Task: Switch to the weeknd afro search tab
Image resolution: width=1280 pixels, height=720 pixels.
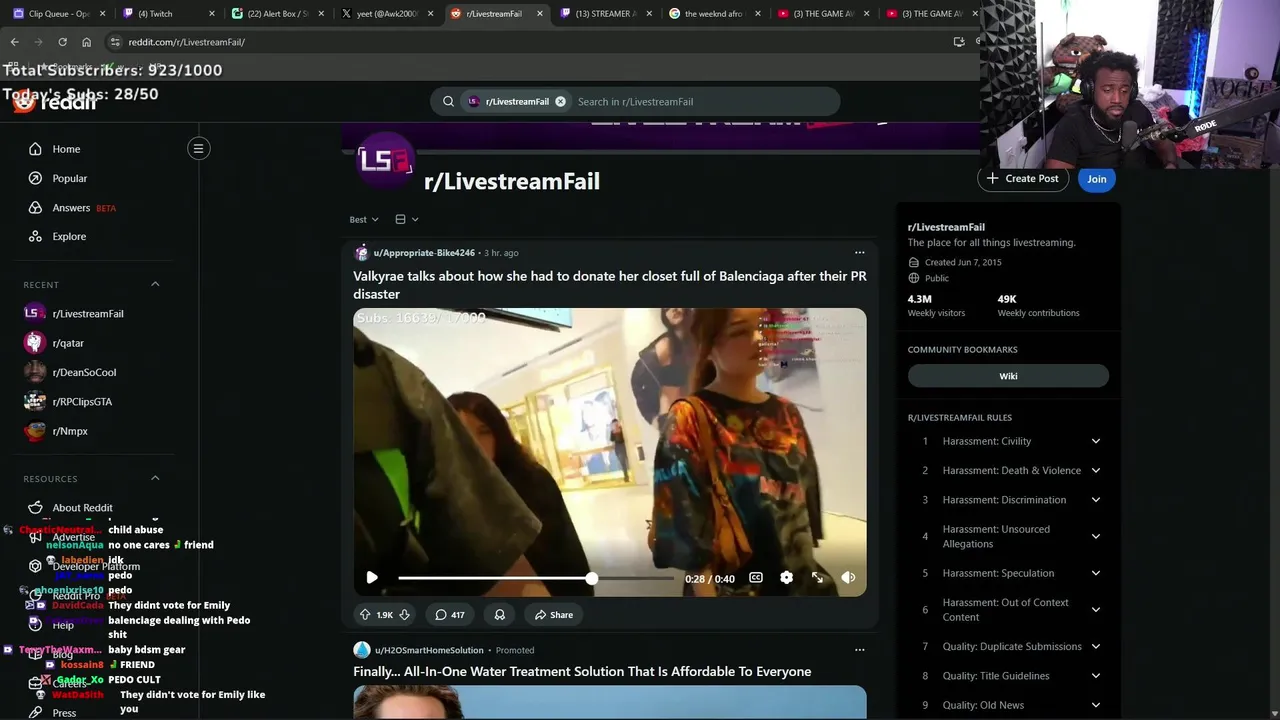Action: pos(712,14)
